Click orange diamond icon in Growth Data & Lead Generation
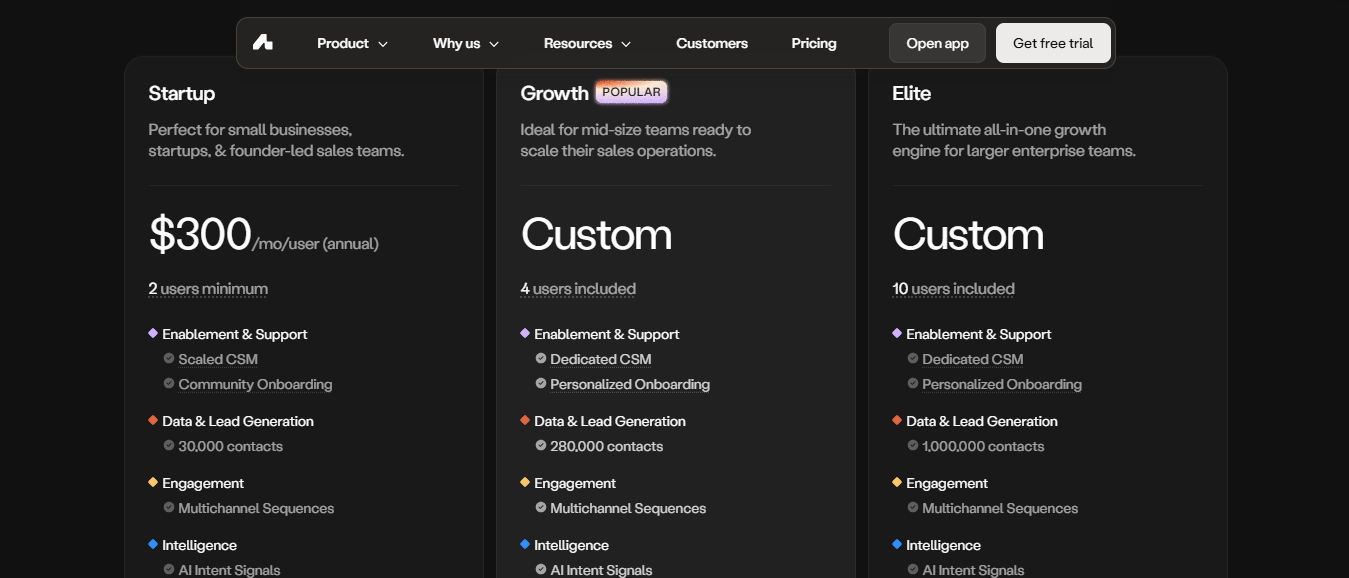 pyautogui.click(x=525, y=420)
